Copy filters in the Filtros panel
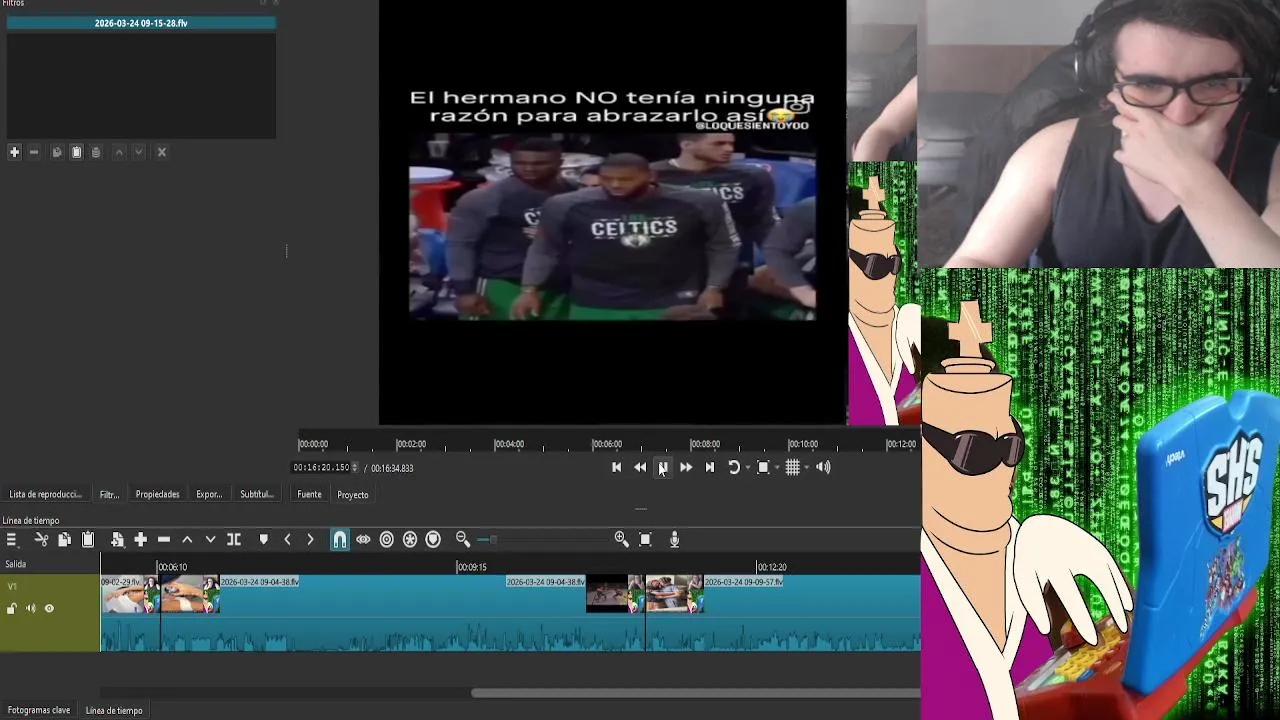 point(57,152)
